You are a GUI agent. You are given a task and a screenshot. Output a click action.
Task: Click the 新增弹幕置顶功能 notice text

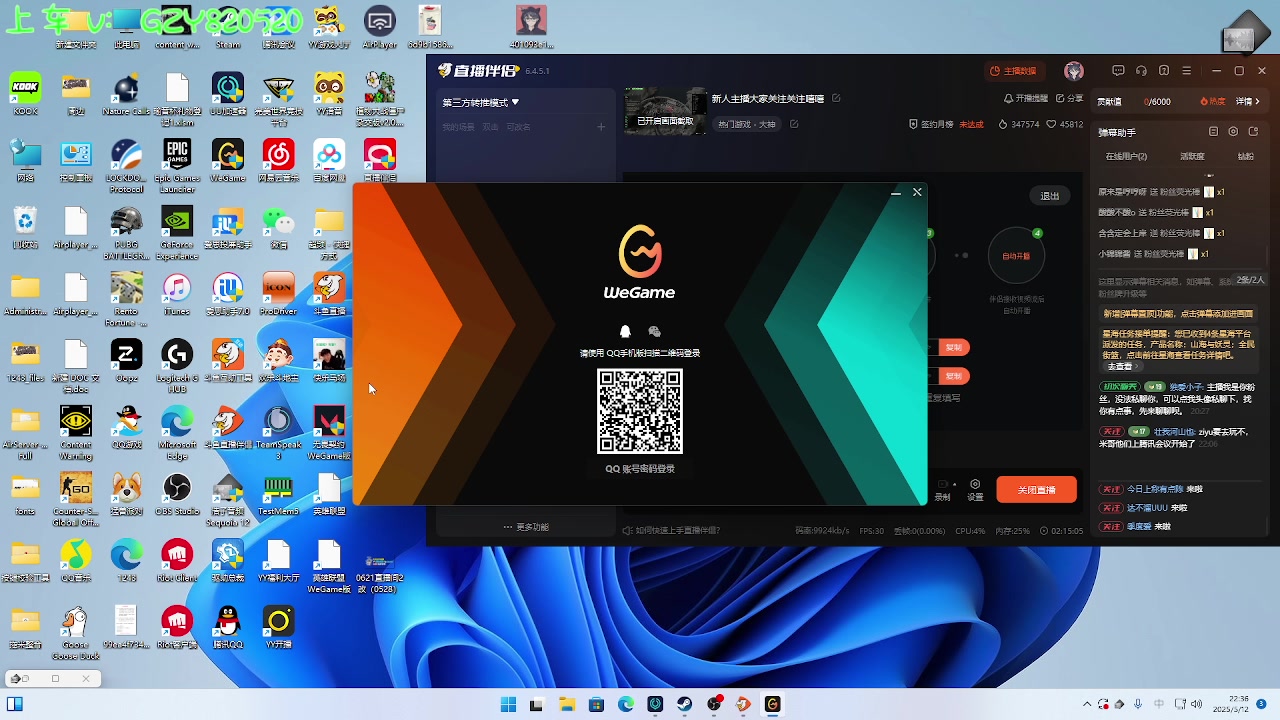pyautogui.click(x=1177, y=314)
